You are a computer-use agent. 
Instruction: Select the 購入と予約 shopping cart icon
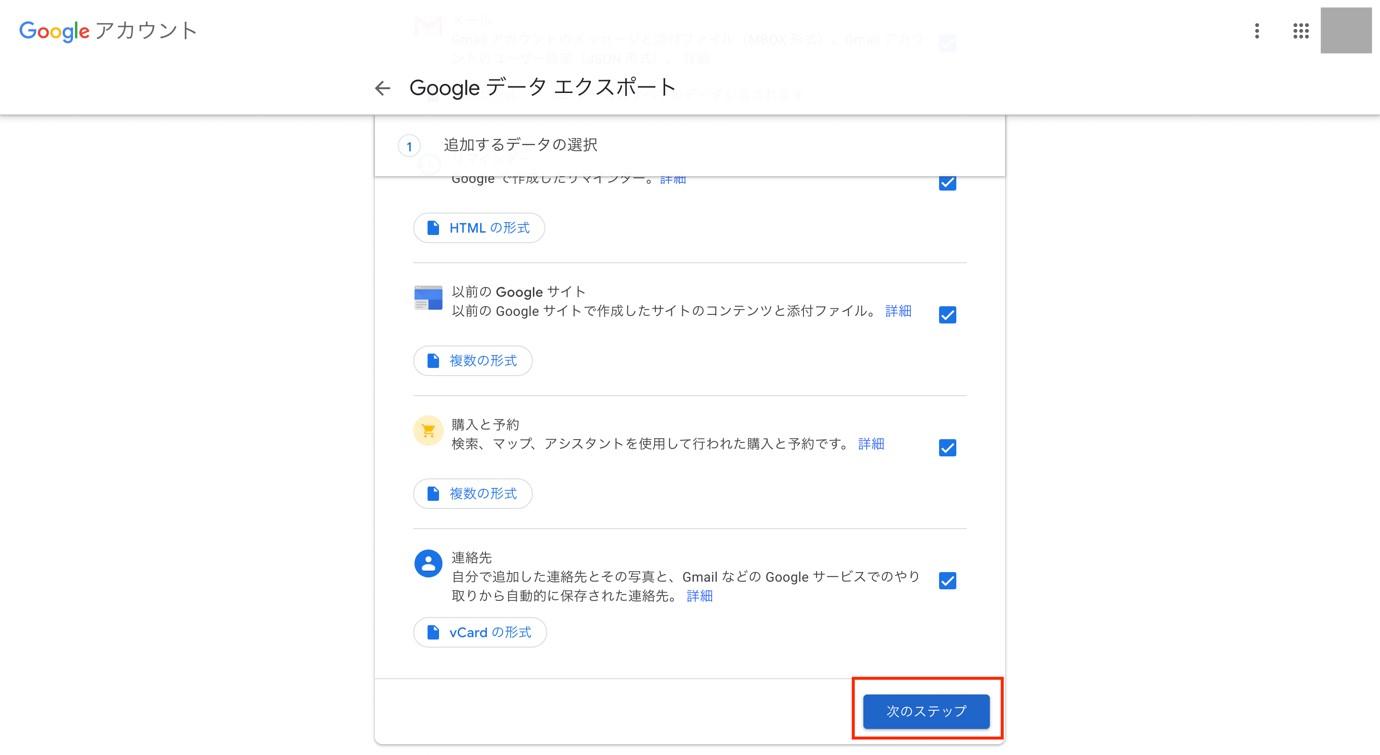pyautogui.click(x=427, y=429)
